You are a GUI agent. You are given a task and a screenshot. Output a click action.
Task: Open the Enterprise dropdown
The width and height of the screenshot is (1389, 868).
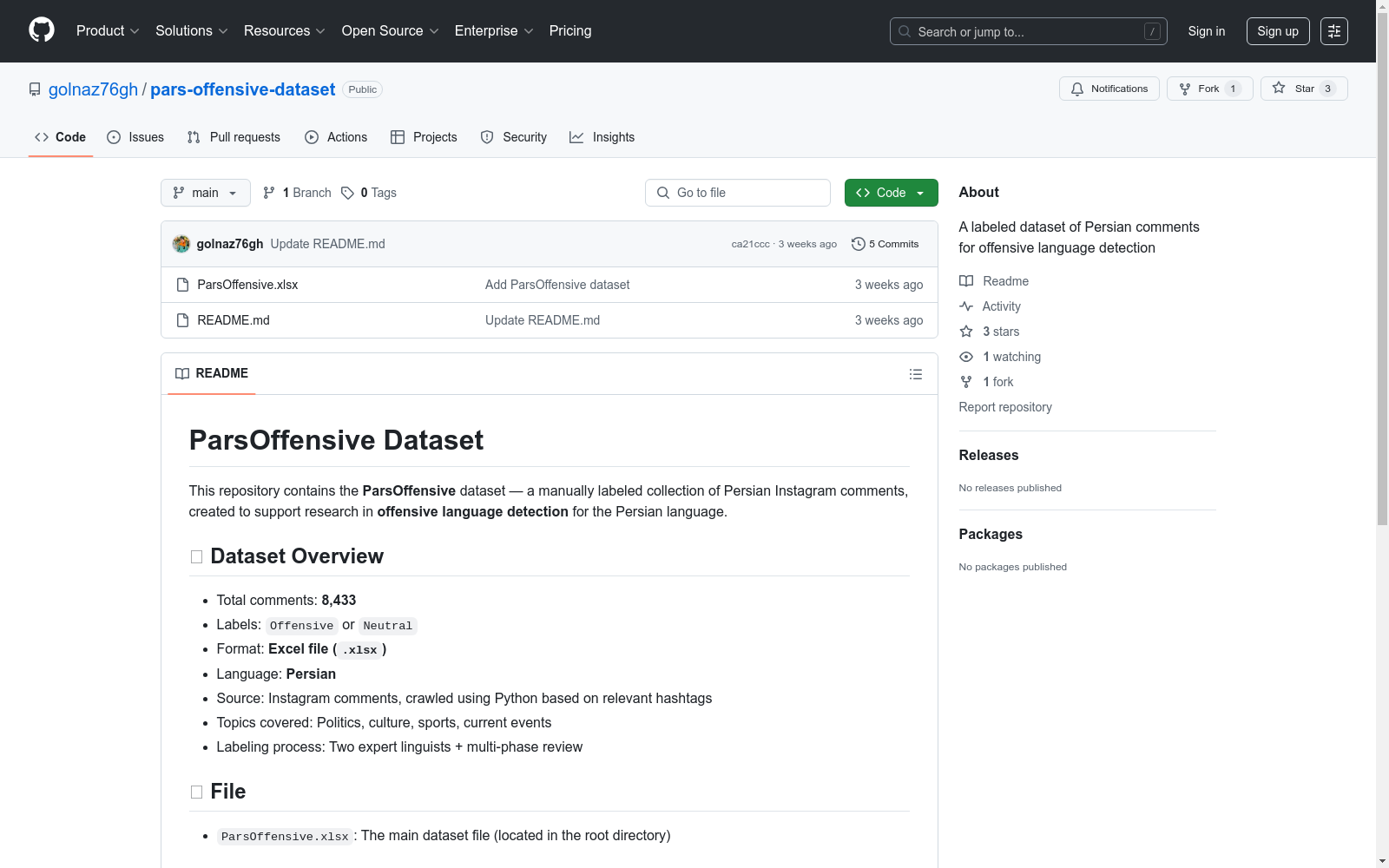[x=494, y=31]
